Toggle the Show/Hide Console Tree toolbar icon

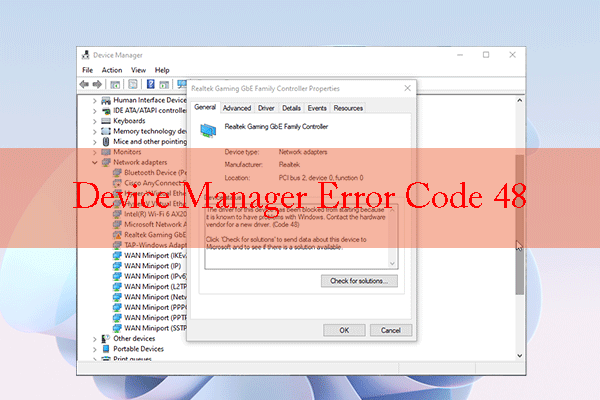[x=115, y=84]
